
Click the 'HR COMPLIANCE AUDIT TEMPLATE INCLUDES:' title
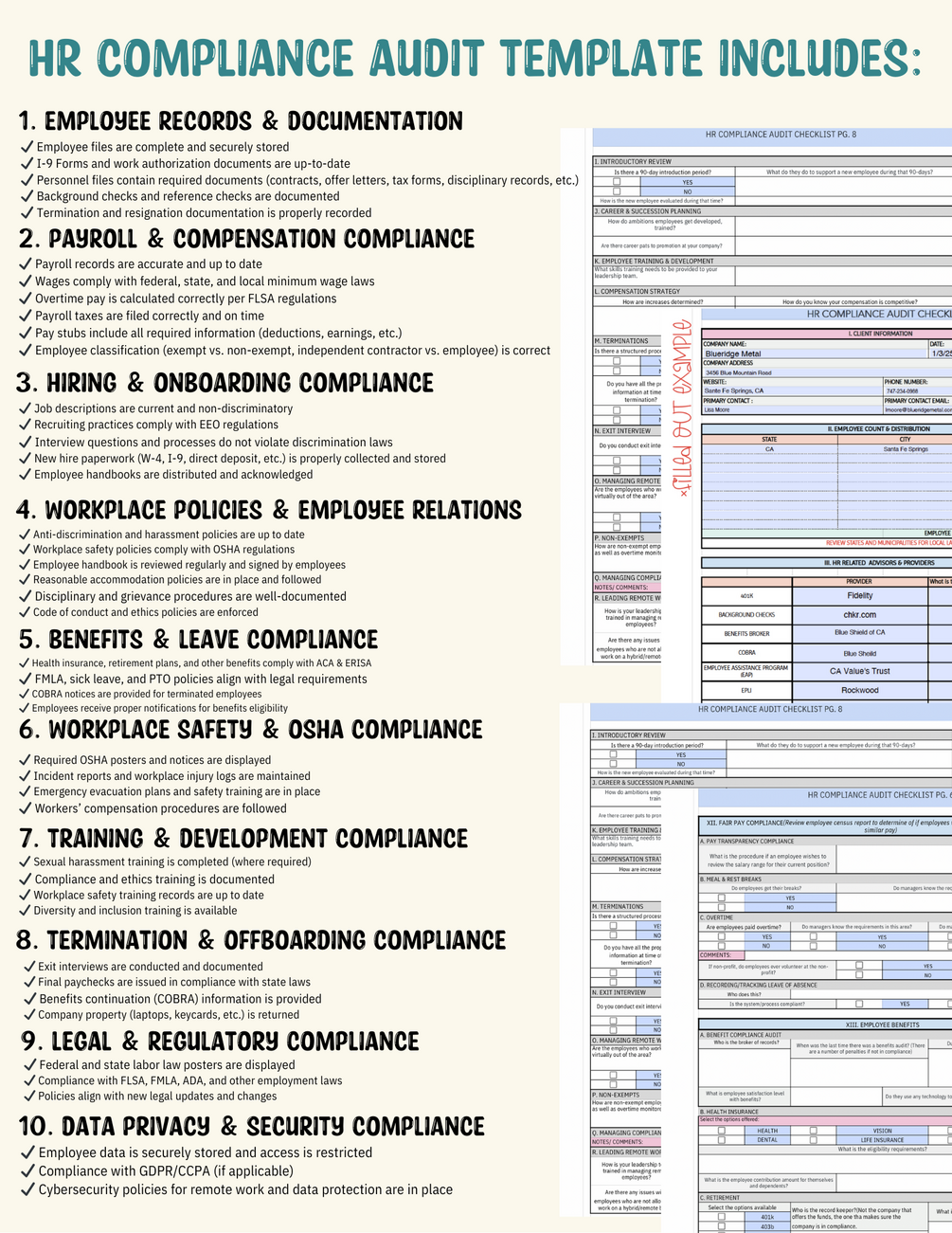click(475, 58)
